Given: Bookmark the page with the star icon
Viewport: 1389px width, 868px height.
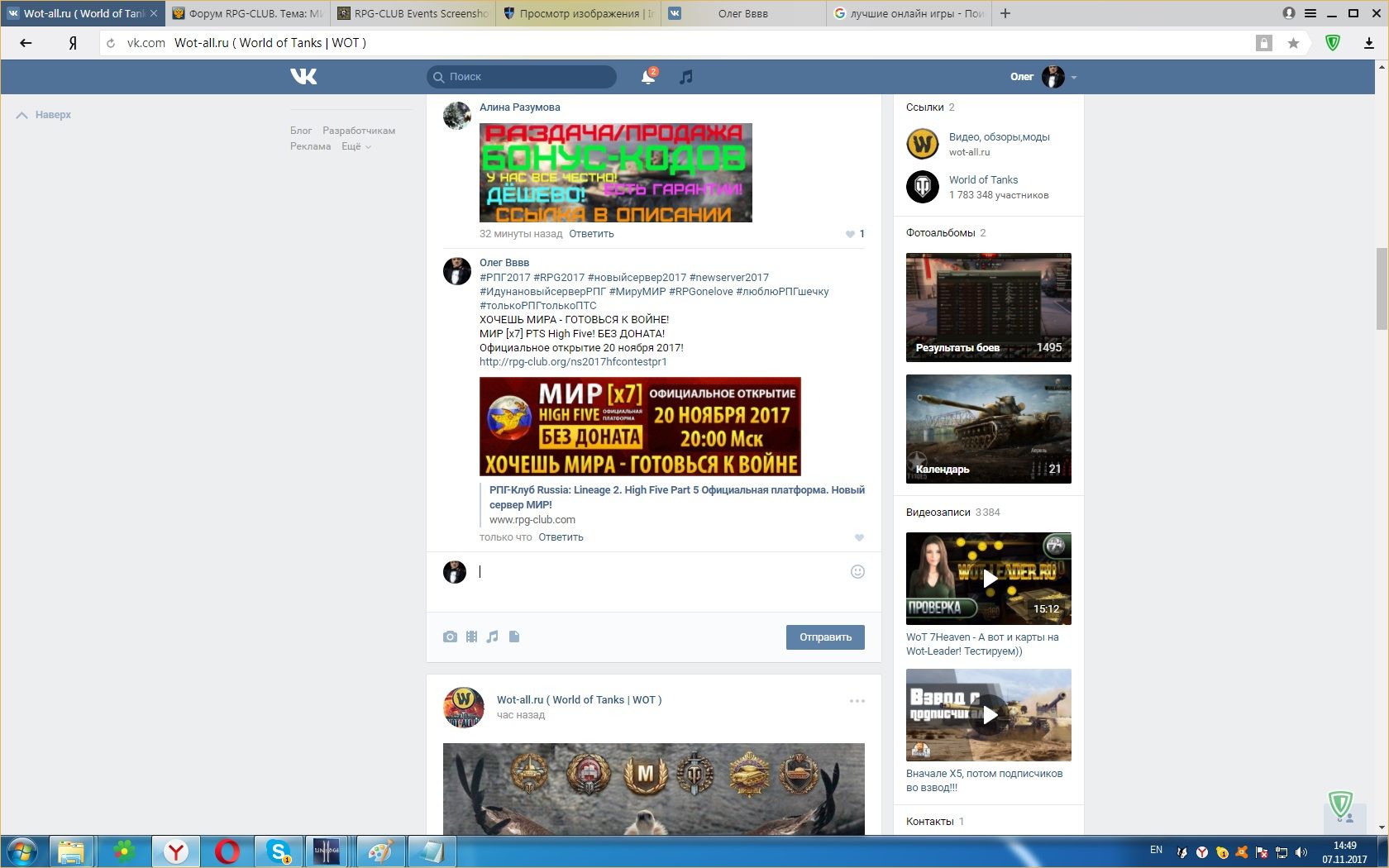Looking at the screenshot, I should (1293, 43).
